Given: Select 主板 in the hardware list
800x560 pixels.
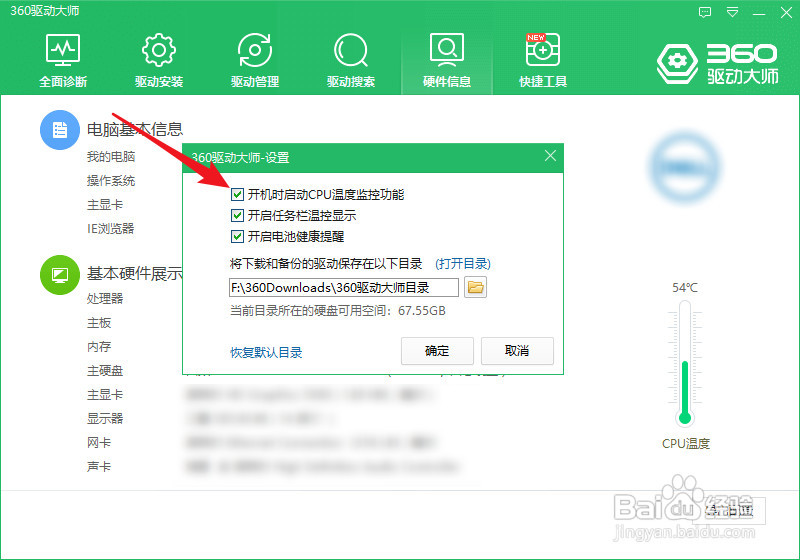Looking at the screenshot, I should click(99, 323).
